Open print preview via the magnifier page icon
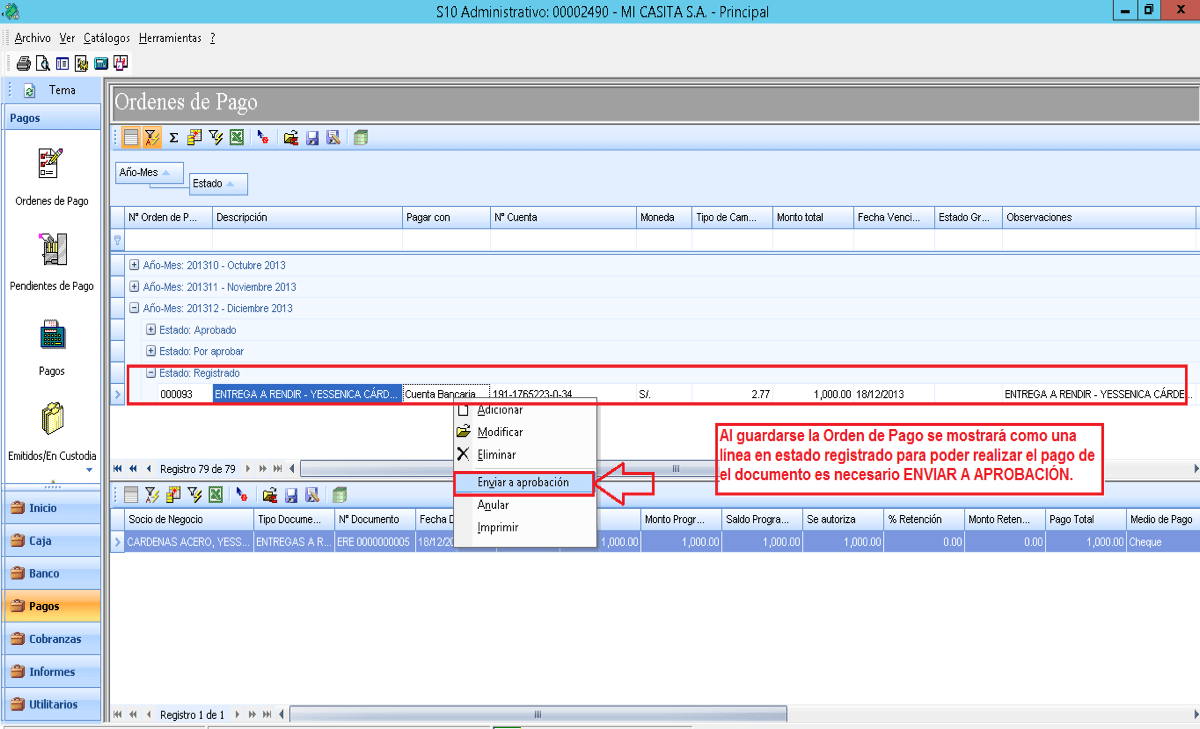1200x729 pixels. click(x=42, y=63)
